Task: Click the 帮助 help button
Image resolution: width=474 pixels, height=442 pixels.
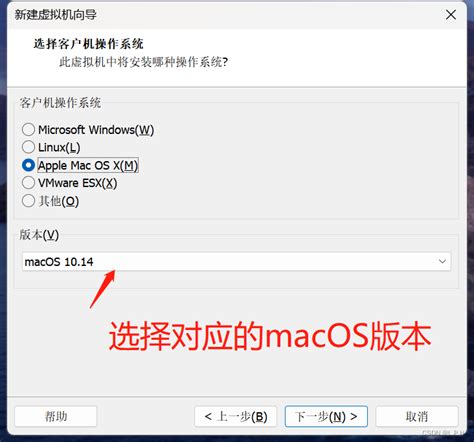Action: click(56, 416)
